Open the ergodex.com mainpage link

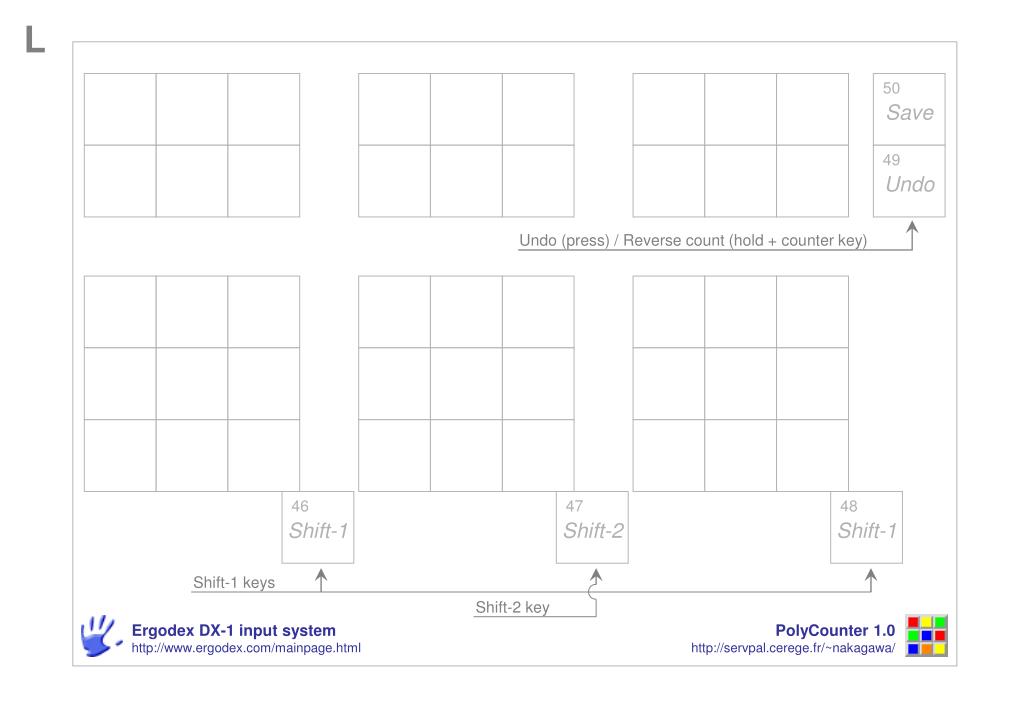click(246, 648)
